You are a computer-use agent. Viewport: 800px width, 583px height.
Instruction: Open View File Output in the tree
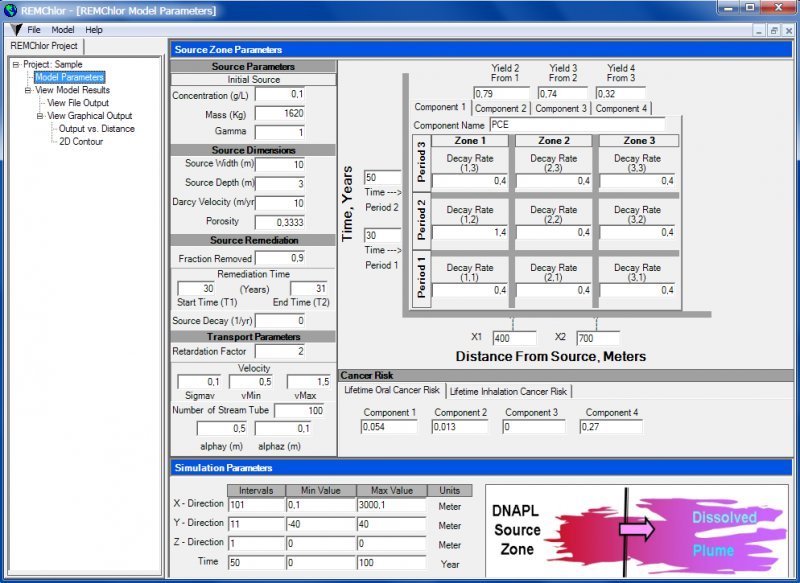coord(78,103)
